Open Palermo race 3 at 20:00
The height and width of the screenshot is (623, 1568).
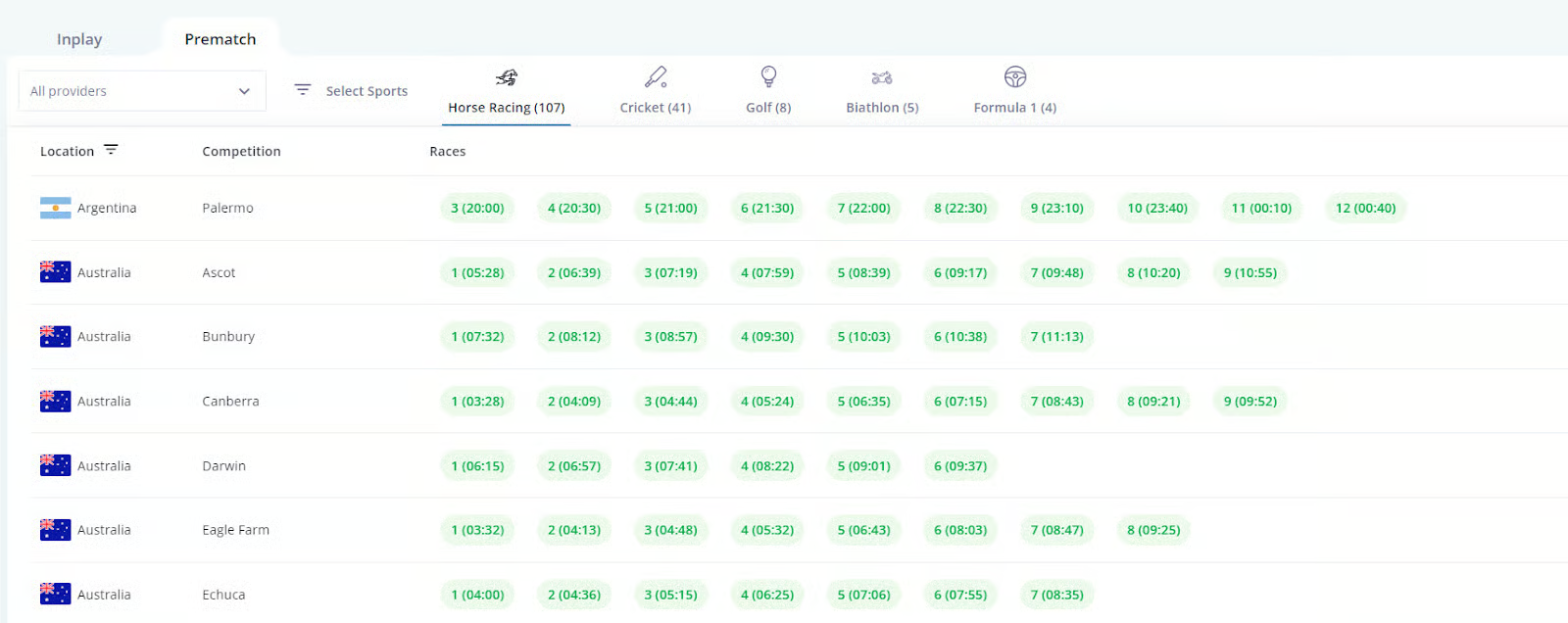coord(477,208)
